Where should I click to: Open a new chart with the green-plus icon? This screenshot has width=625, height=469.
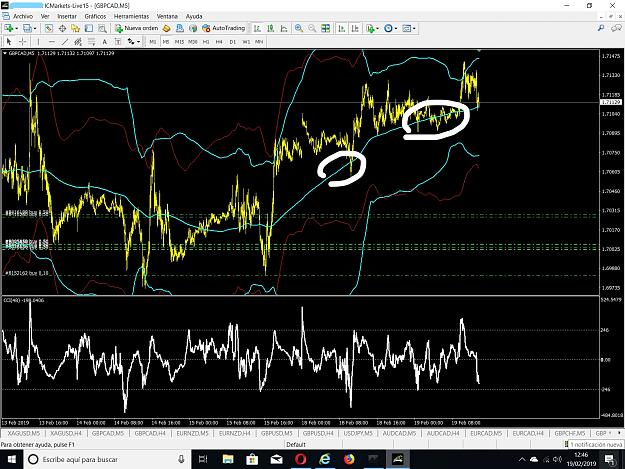(9, 28)
